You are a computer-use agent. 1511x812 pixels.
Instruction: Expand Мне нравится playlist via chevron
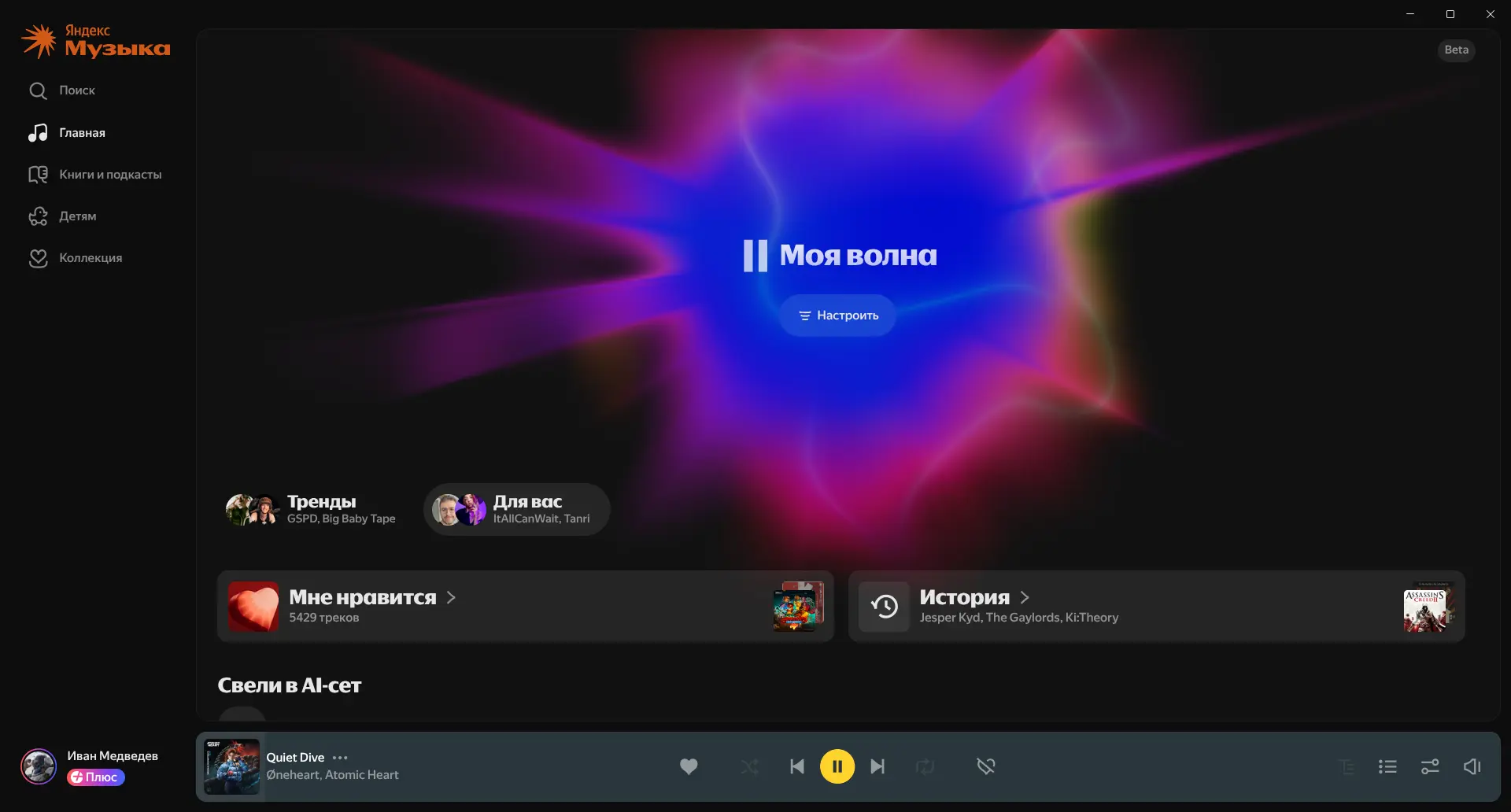[451, 597]
